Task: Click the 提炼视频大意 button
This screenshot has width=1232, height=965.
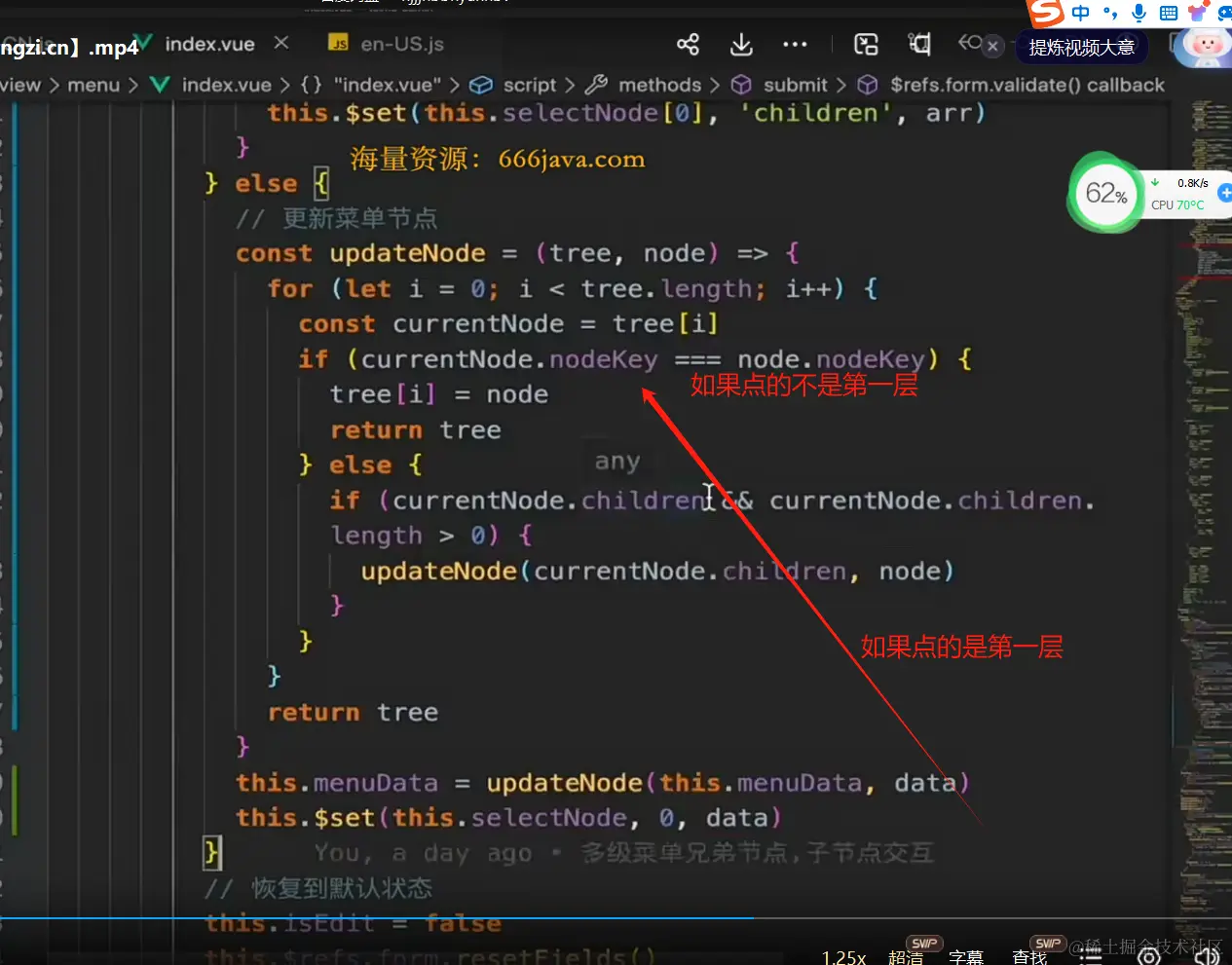Action: pyautogui.click(x=1082, y=48)
